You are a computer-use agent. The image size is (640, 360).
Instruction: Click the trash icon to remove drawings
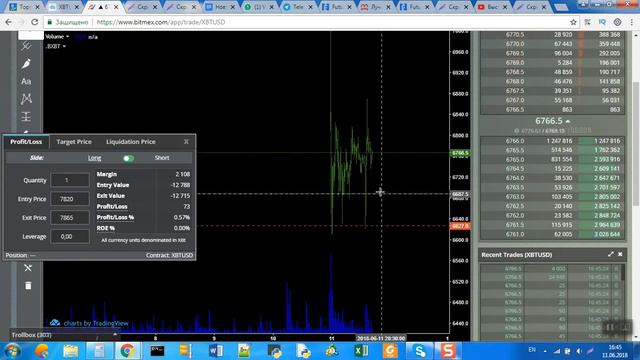pos(28,285)
